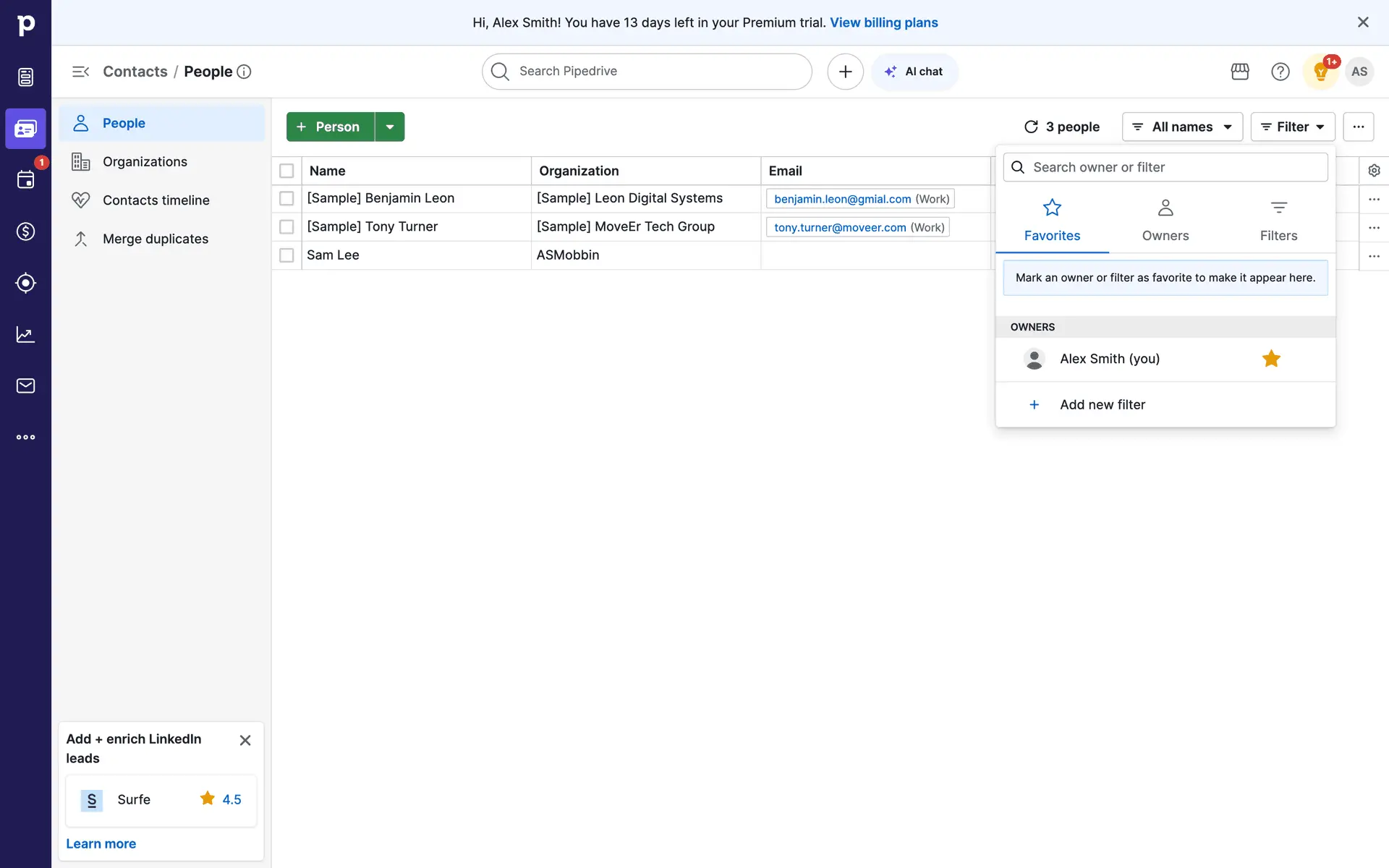Image resolution: width=1389 pixels, height=868 pixels.
Task: Open the Activities calendar icon in sidebar
Action: pyautogui.click(x=25, y=180)
